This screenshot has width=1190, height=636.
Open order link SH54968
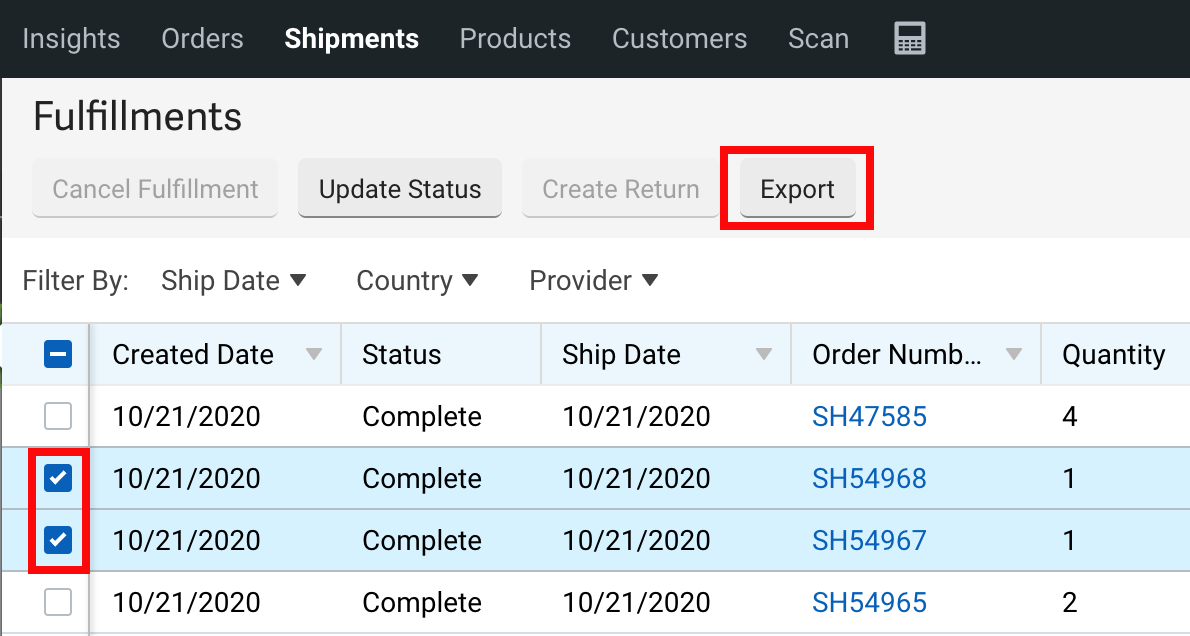pos(869,479)
